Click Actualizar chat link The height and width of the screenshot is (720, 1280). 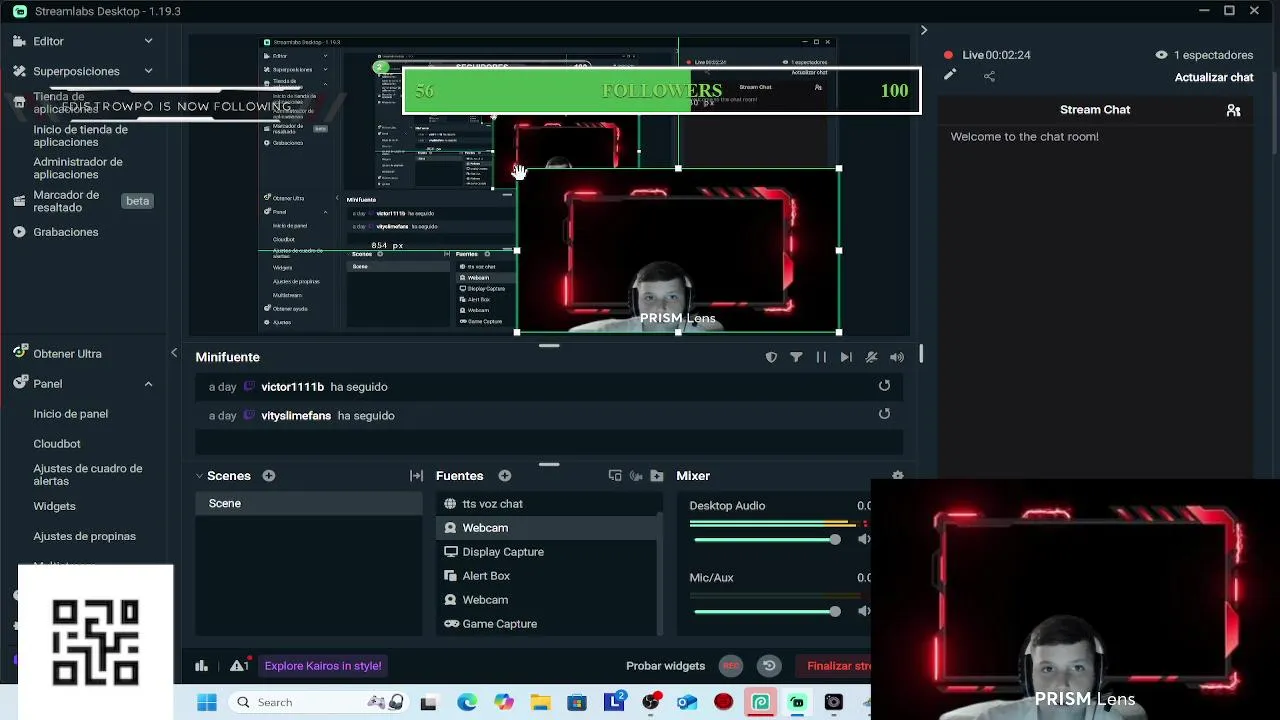point(1214,77)
